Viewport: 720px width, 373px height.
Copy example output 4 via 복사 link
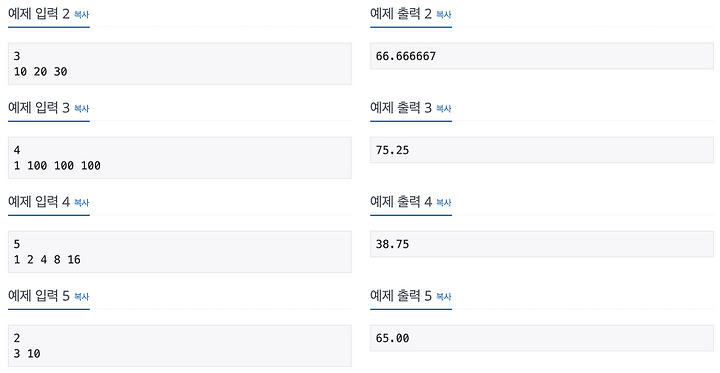pos(444,203)
